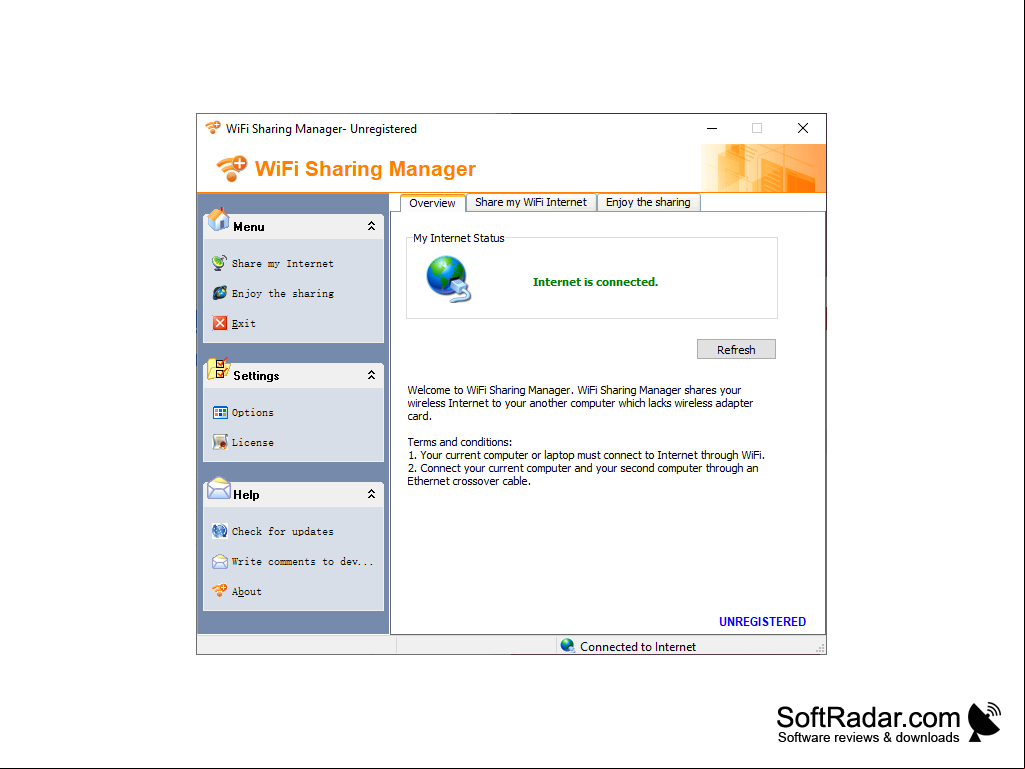Click the resize grip in status bar corner
This screenshot has width=1025, height=769.
point(820,648)
